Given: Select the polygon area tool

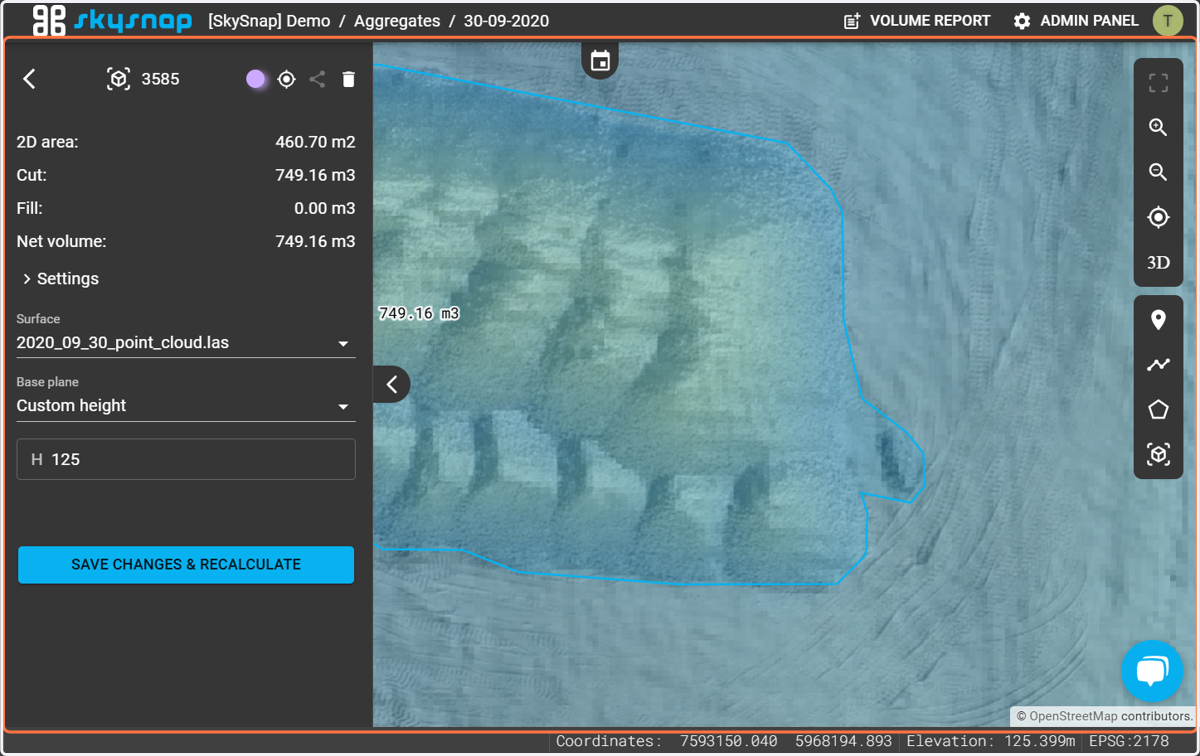Looking at the screenshot, I should 1158,409.
